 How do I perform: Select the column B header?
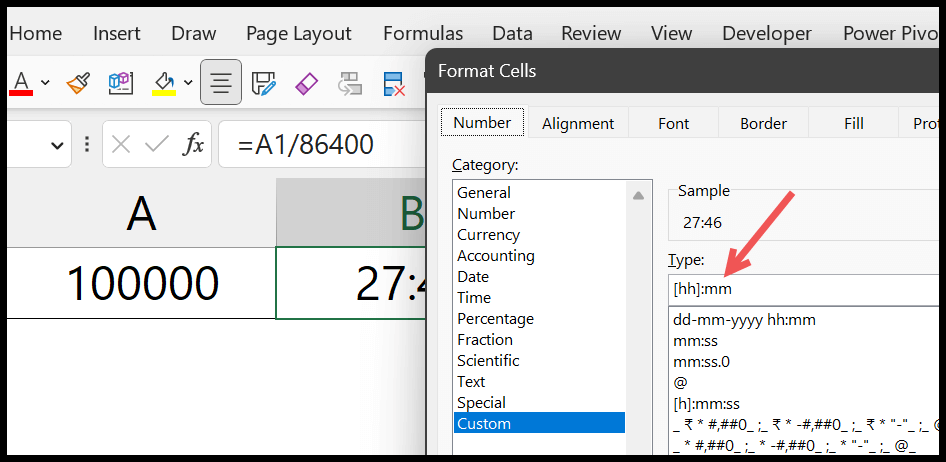click(351, 212)
